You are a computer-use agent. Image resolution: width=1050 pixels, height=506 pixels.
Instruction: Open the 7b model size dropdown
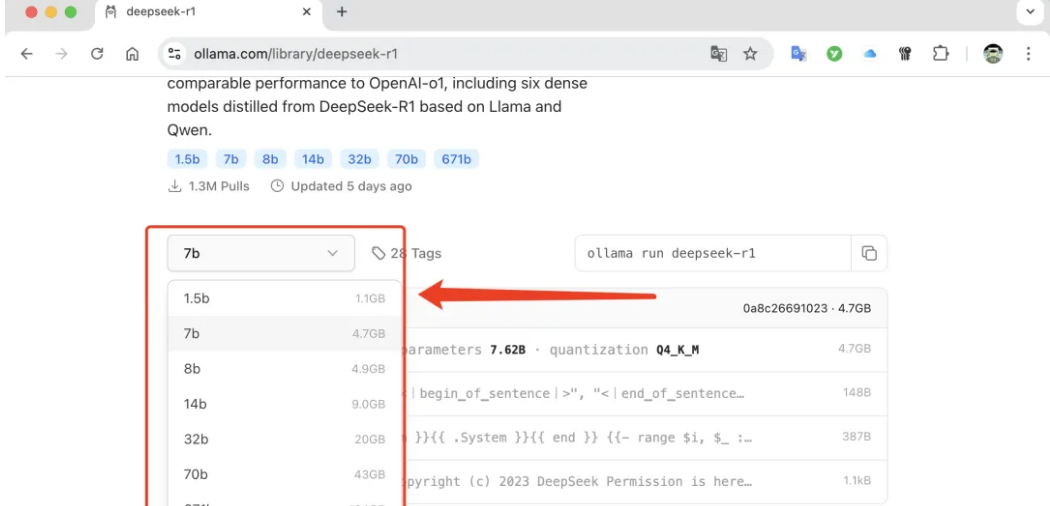[261, 254]
